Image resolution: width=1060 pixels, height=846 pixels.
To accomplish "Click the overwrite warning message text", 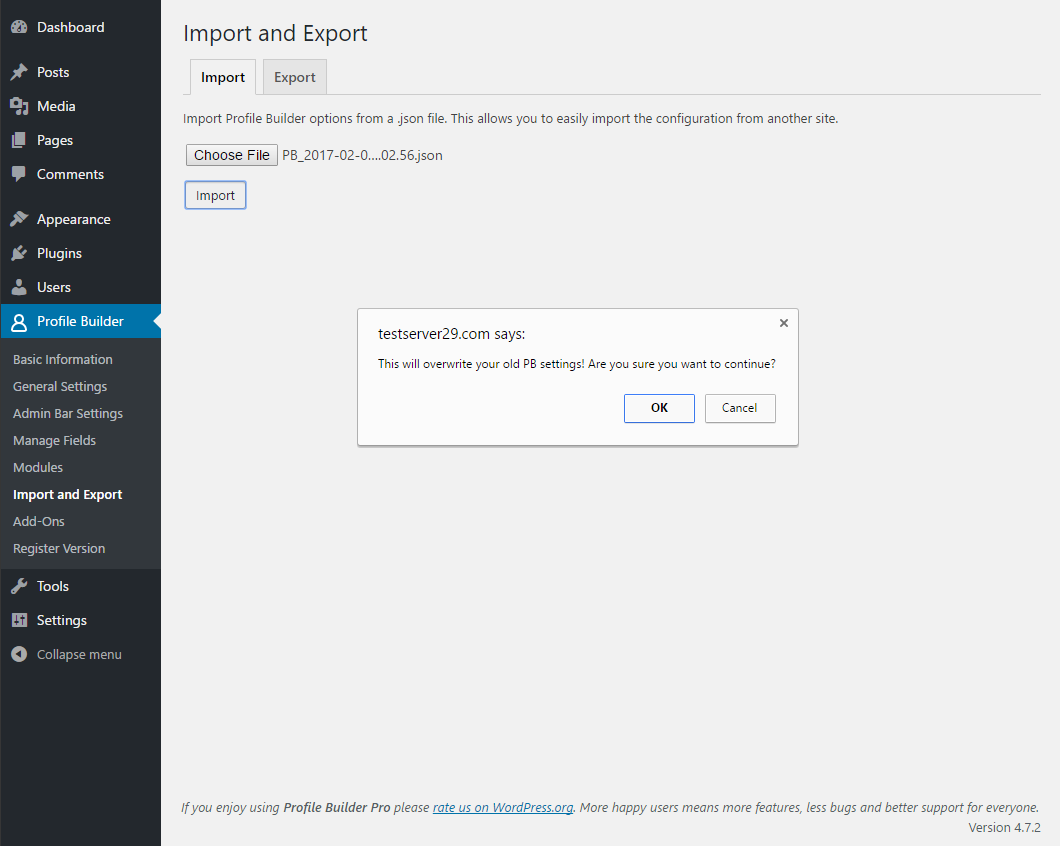I will coord(577,364).
